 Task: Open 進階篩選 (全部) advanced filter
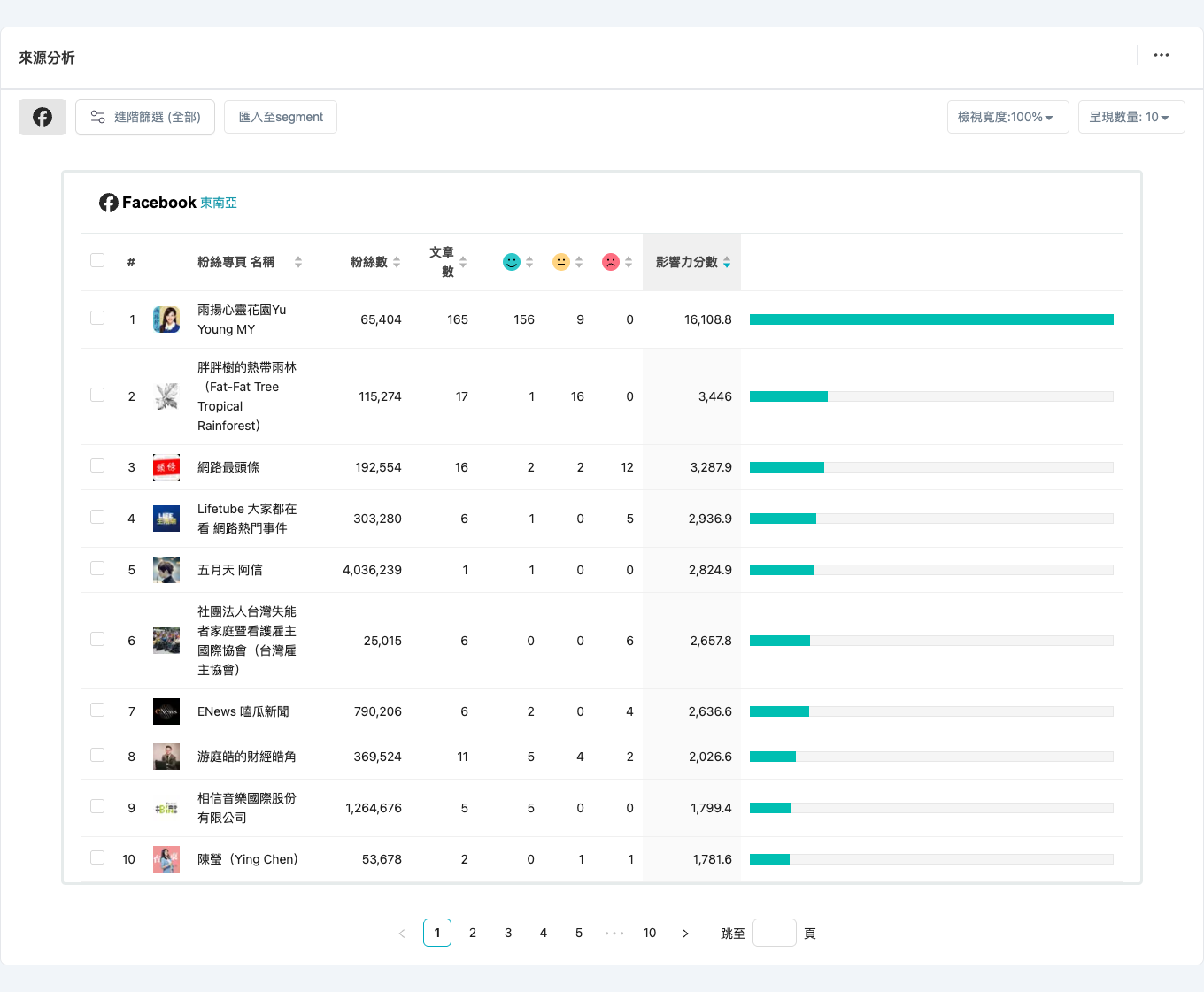(x=145, y=117)
